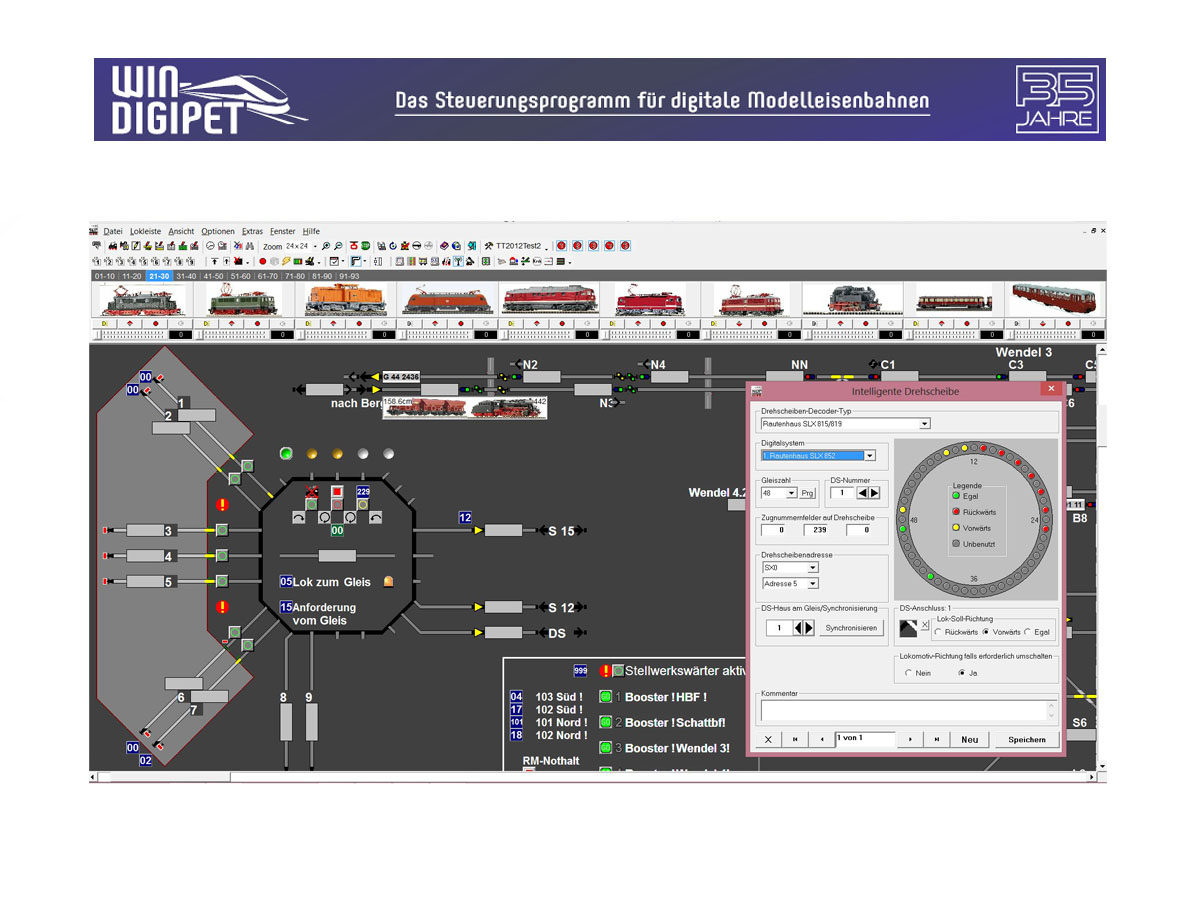This screenshot has height=900, width=1200.
Task: Click the yellow arrow before S 15
Action: [x=478, y=530]
